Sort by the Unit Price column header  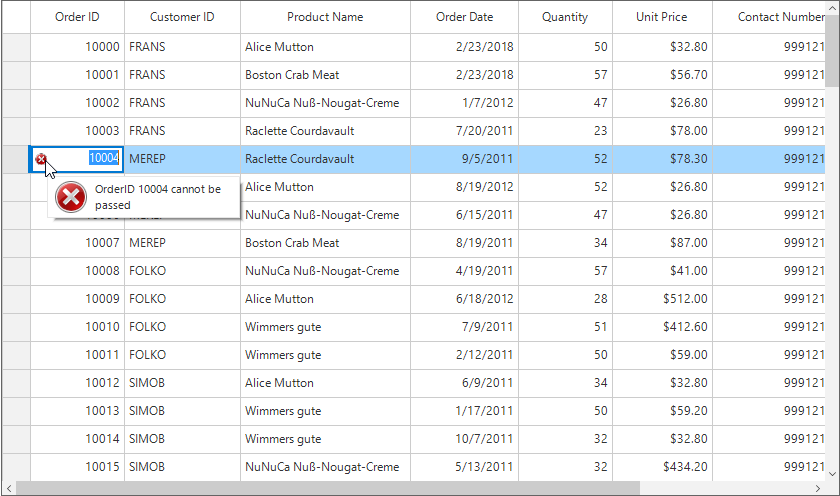click(x=662, y=17)
